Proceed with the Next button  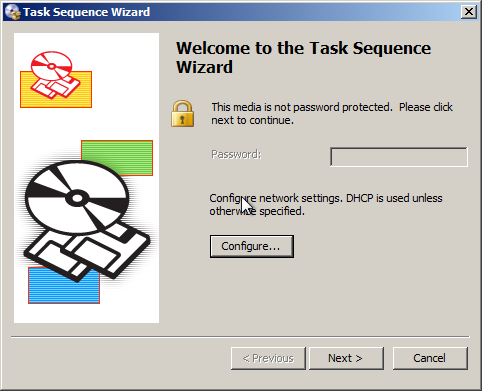coord(346,358)
